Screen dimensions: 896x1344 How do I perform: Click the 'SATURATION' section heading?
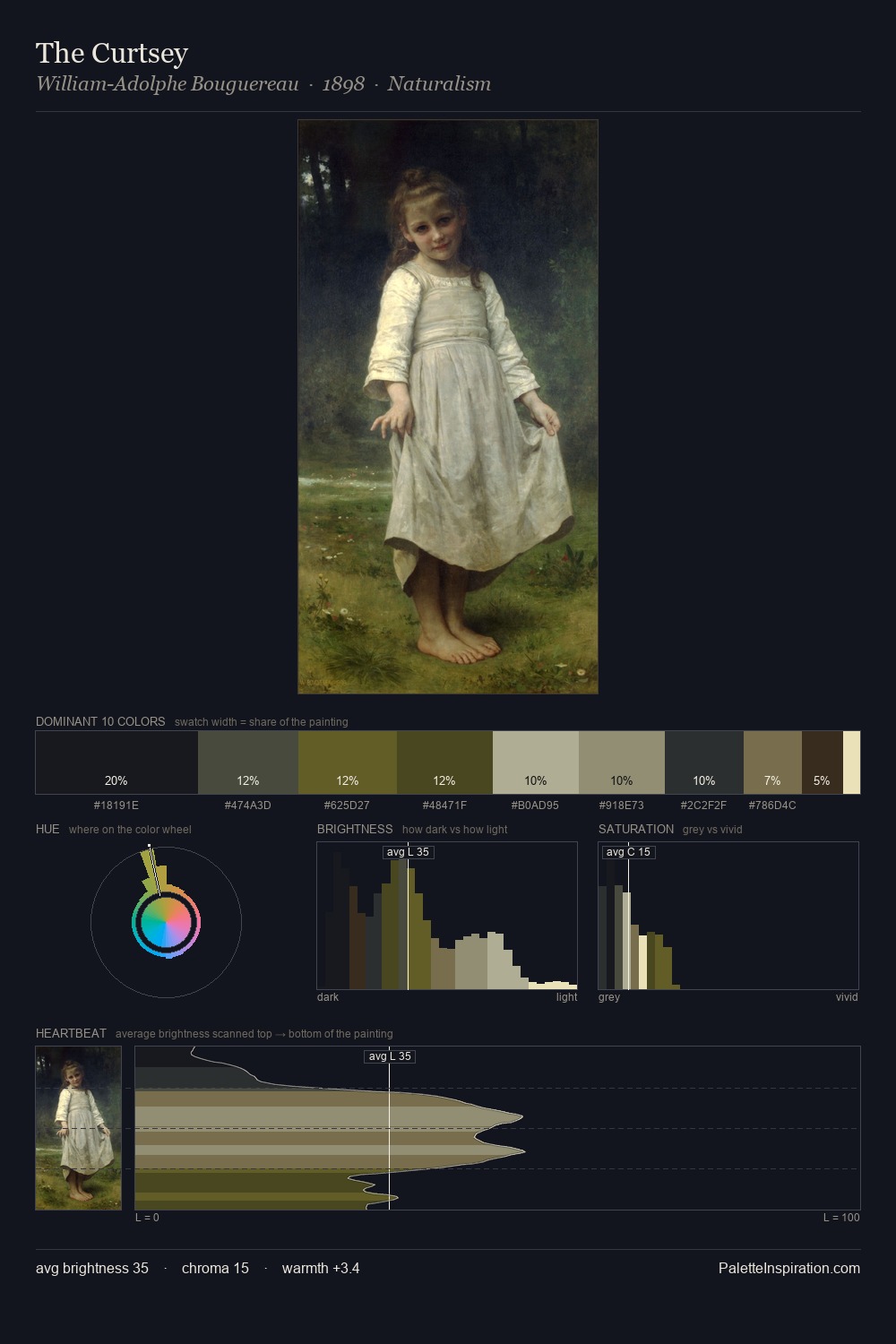pos(636,829)
